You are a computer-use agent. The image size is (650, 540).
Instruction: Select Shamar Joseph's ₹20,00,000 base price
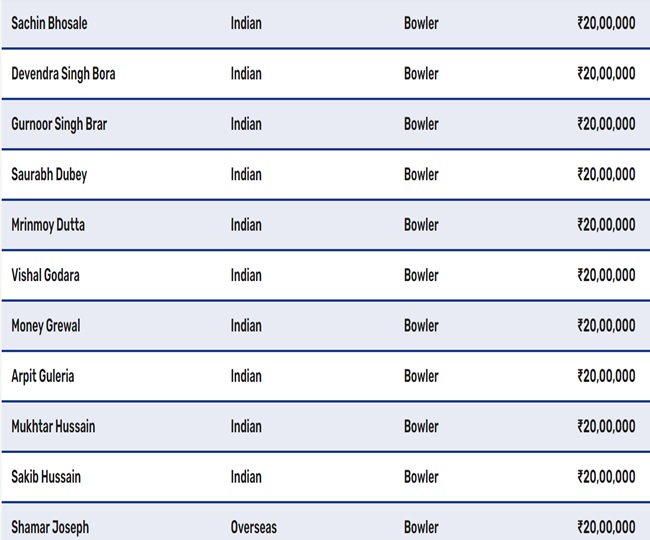[606, 527]
